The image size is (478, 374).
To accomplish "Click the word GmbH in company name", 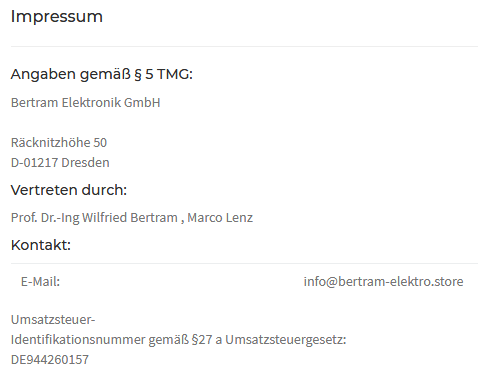I will pyautogui.click(x=142, y=102).
